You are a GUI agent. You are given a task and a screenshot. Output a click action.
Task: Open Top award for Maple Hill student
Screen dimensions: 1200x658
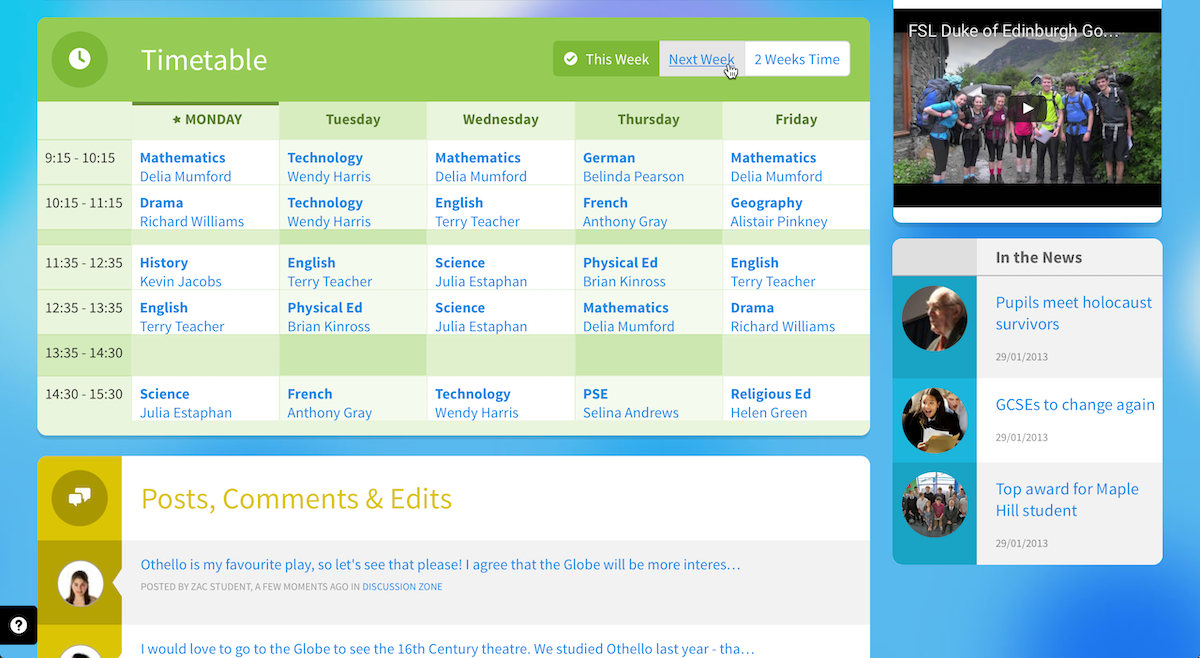(x=1067, y=498)
